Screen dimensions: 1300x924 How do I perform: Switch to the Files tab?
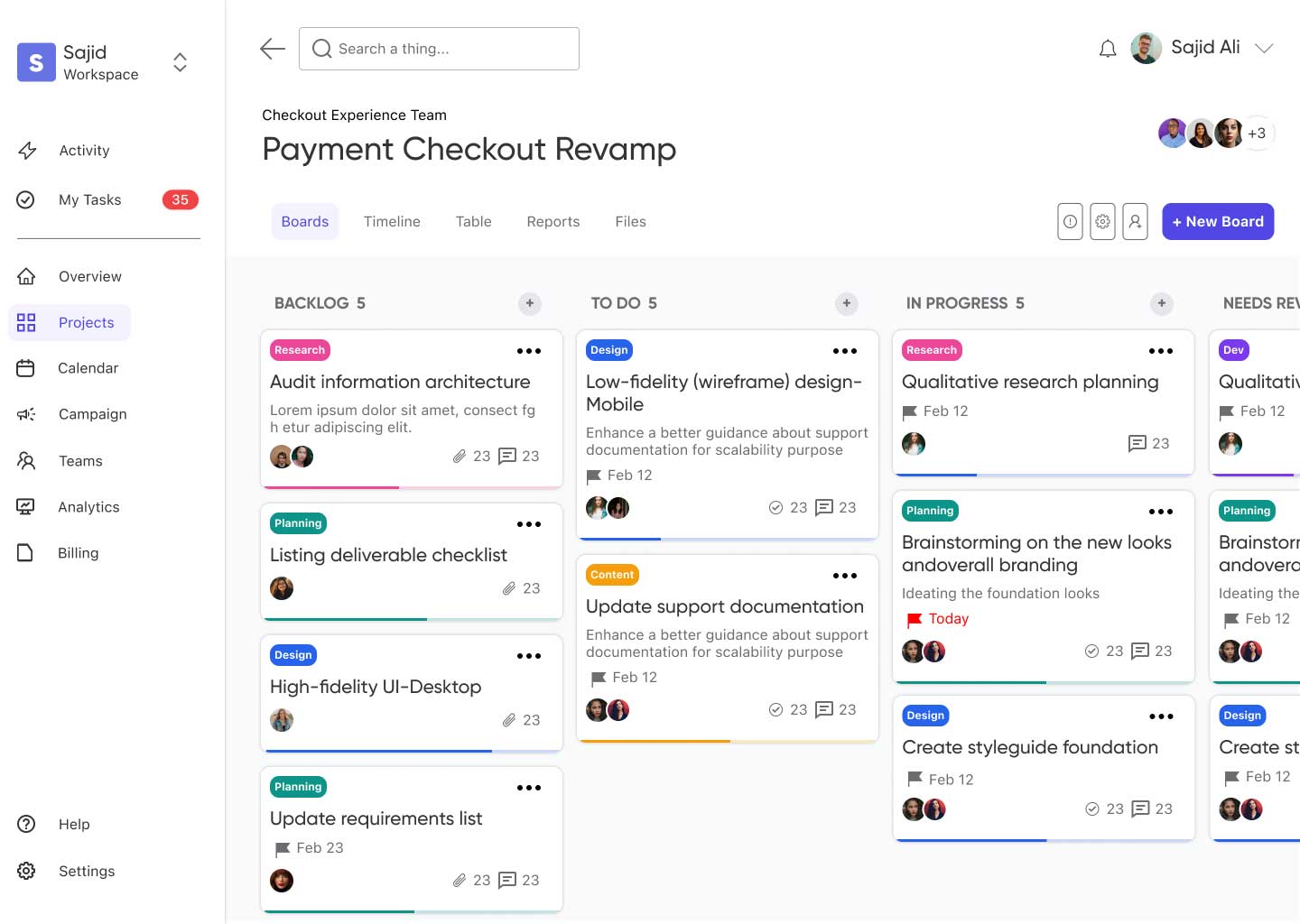tap(631, 222)
